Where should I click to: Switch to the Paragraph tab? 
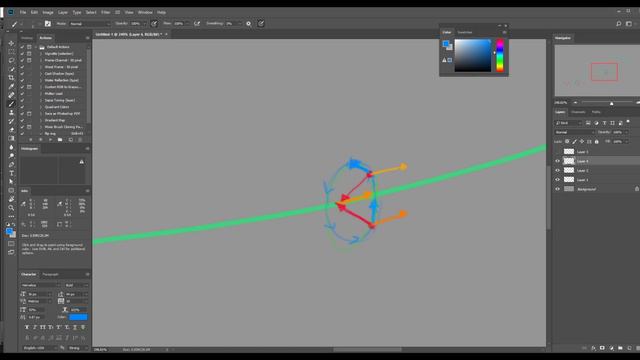pos(51,274)
